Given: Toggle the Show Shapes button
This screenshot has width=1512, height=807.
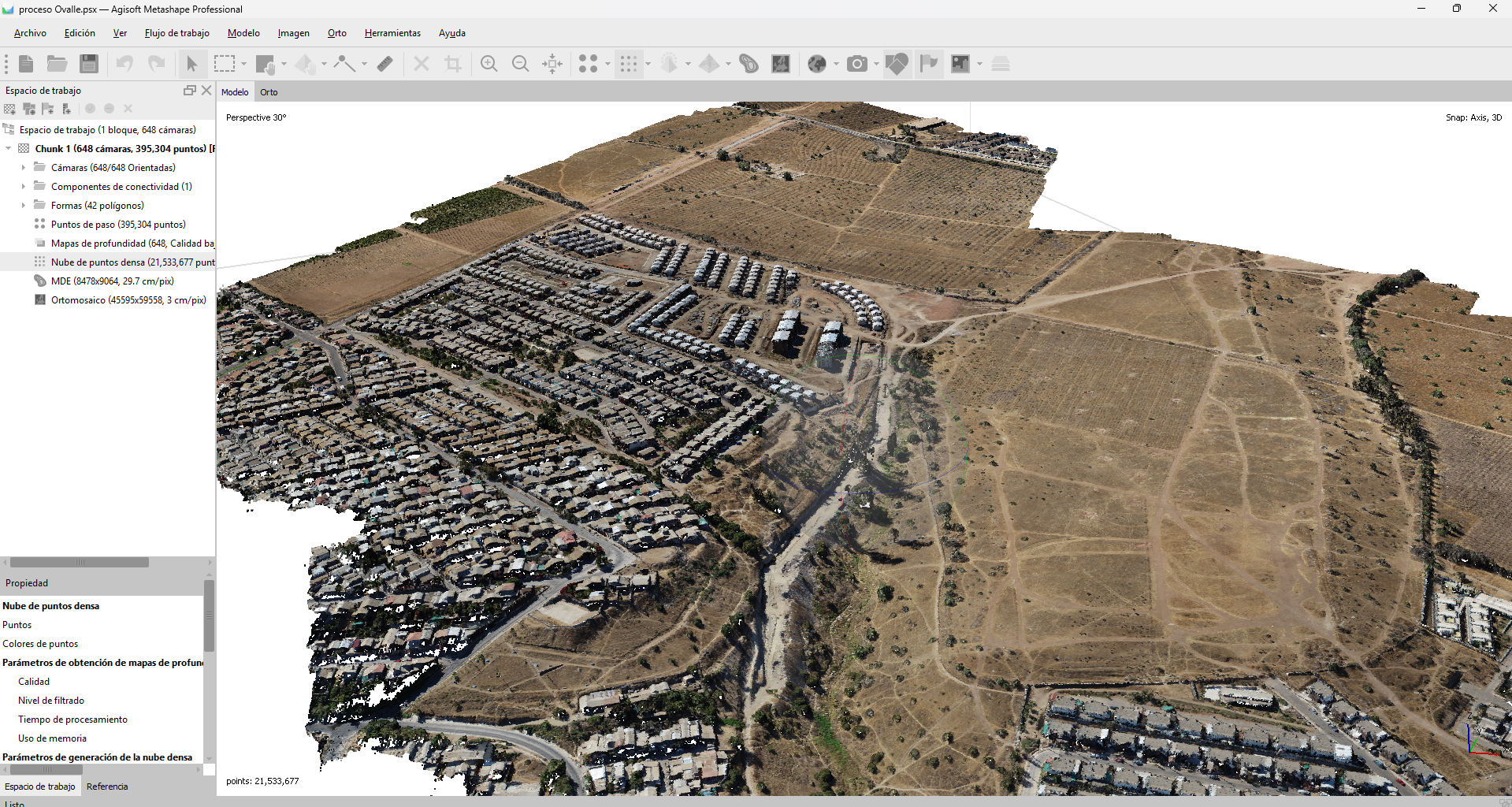Looking at the screenshot, I should 896,64.
